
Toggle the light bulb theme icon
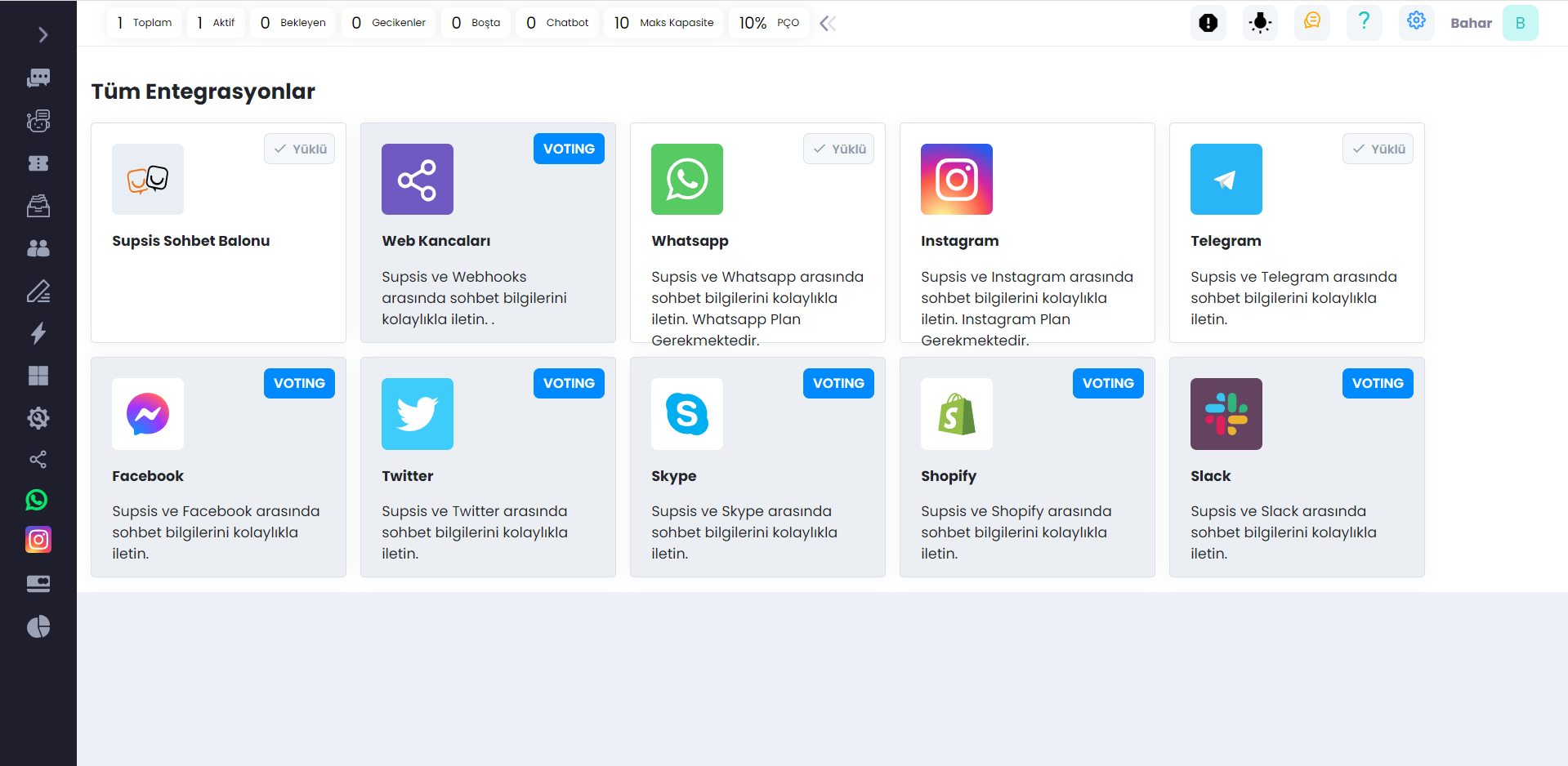(1260, 23)
